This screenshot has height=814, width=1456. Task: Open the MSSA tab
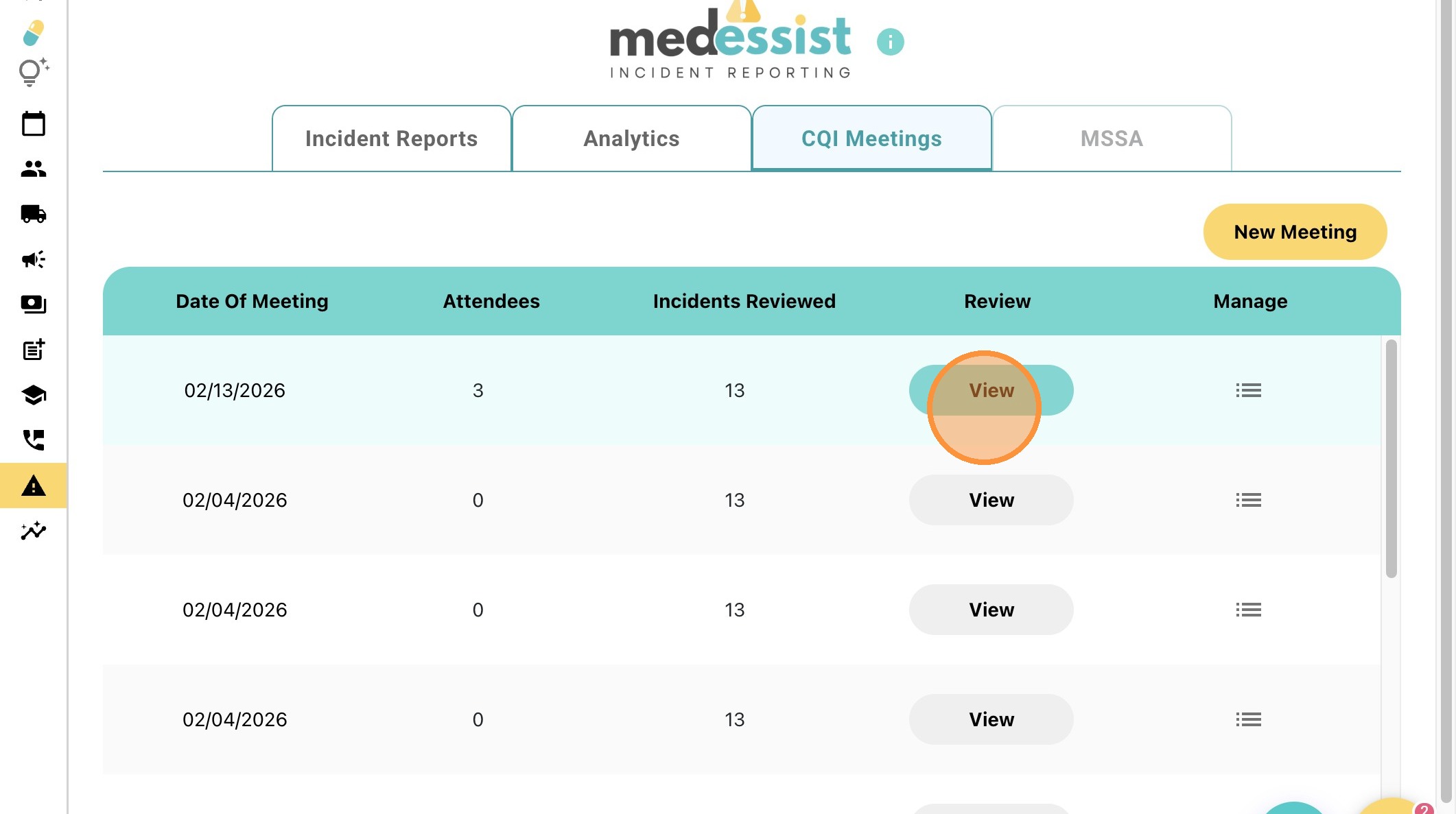point(1112,139)
